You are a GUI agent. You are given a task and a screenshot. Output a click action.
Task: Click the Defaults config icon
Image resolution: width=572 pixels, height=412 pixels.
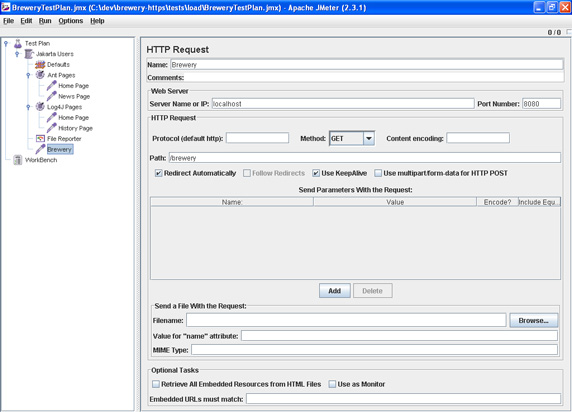[x=40, y=65]
